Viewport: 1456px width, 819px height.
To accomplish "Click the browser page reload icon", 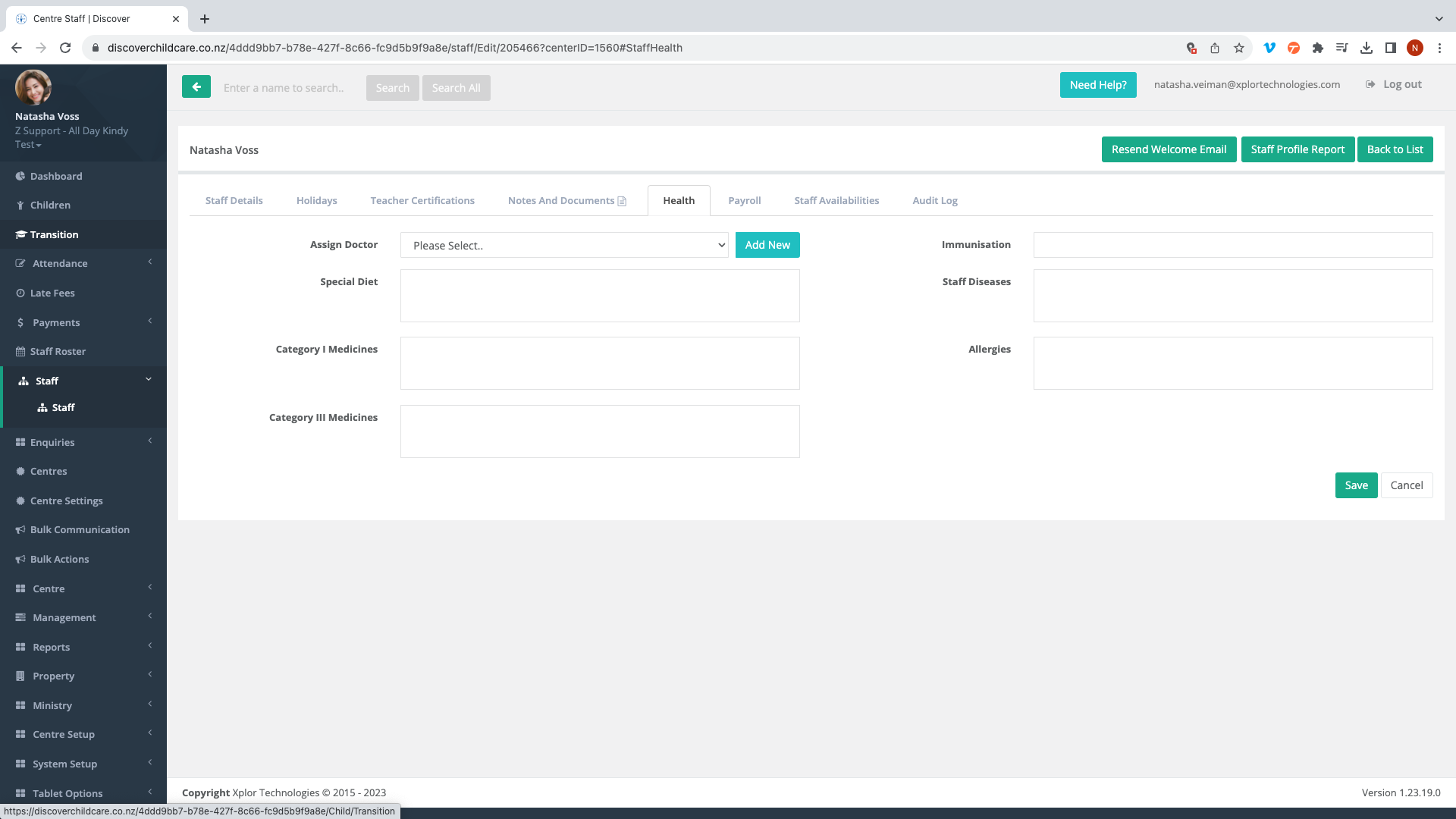I will click(x=65, y=48).
